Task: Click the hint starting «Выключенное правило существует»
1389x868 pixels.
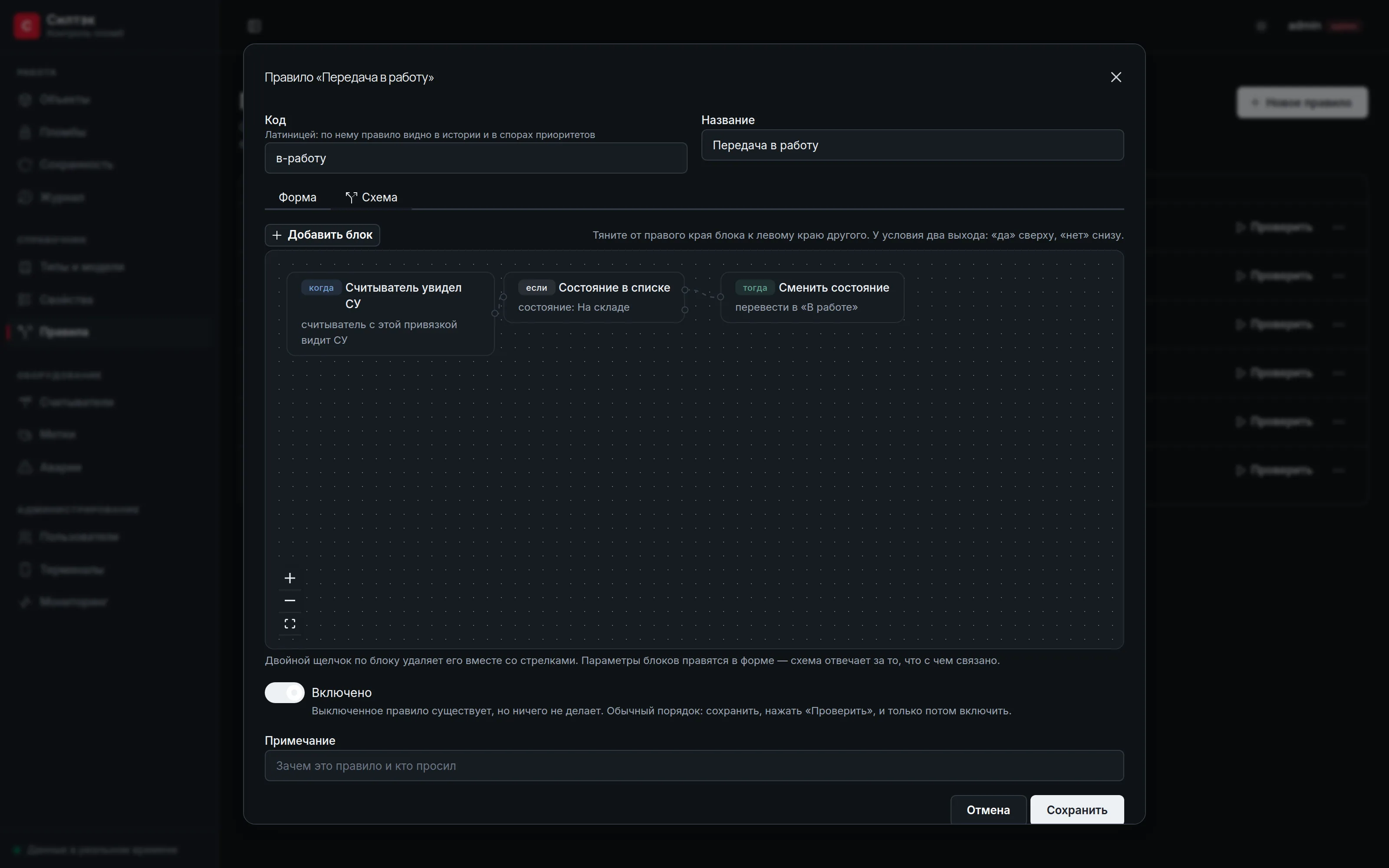Action: point(661,711)
